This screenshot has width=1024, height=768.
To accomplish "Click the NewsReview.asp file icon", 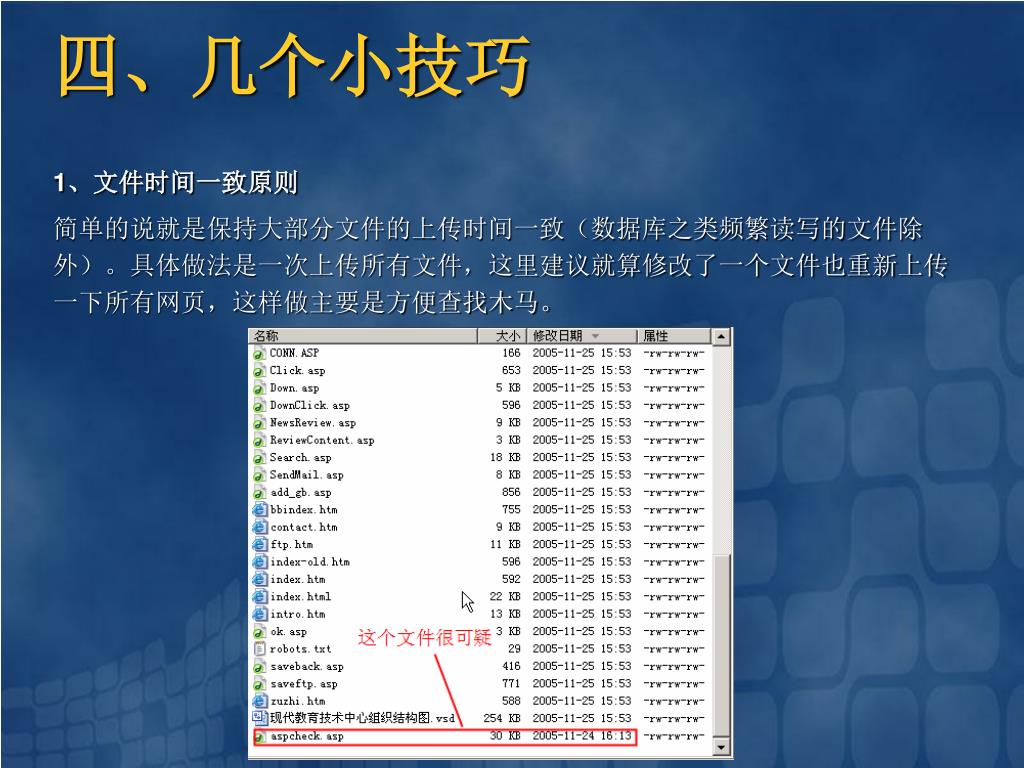I will click(x=259, y=423).
